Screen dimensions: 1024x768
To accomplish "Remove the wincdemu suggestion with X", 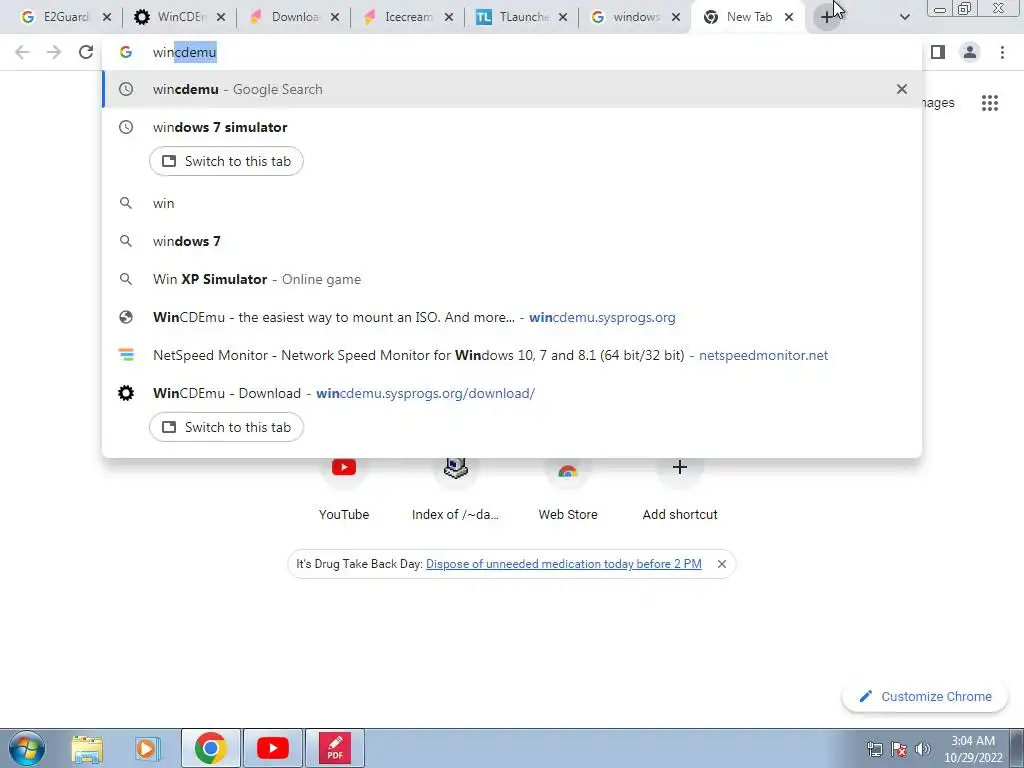I will [902, 89].
